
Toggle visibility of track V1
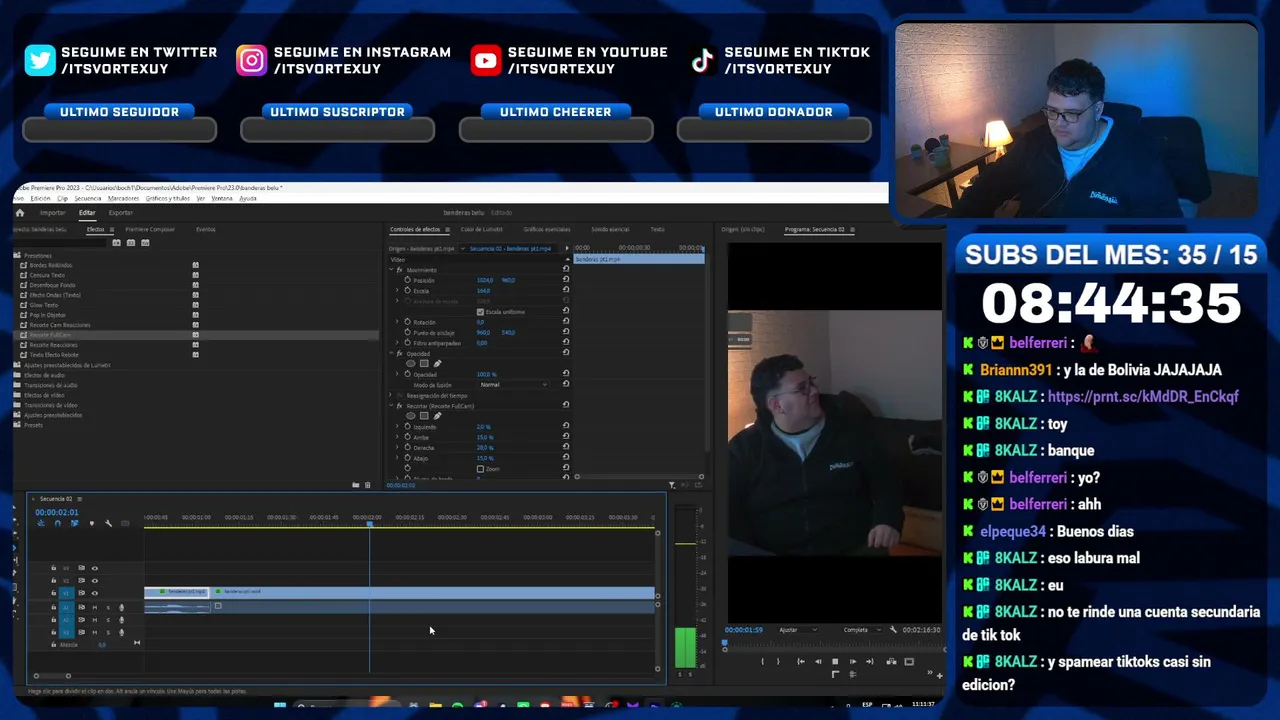[95, 593]
